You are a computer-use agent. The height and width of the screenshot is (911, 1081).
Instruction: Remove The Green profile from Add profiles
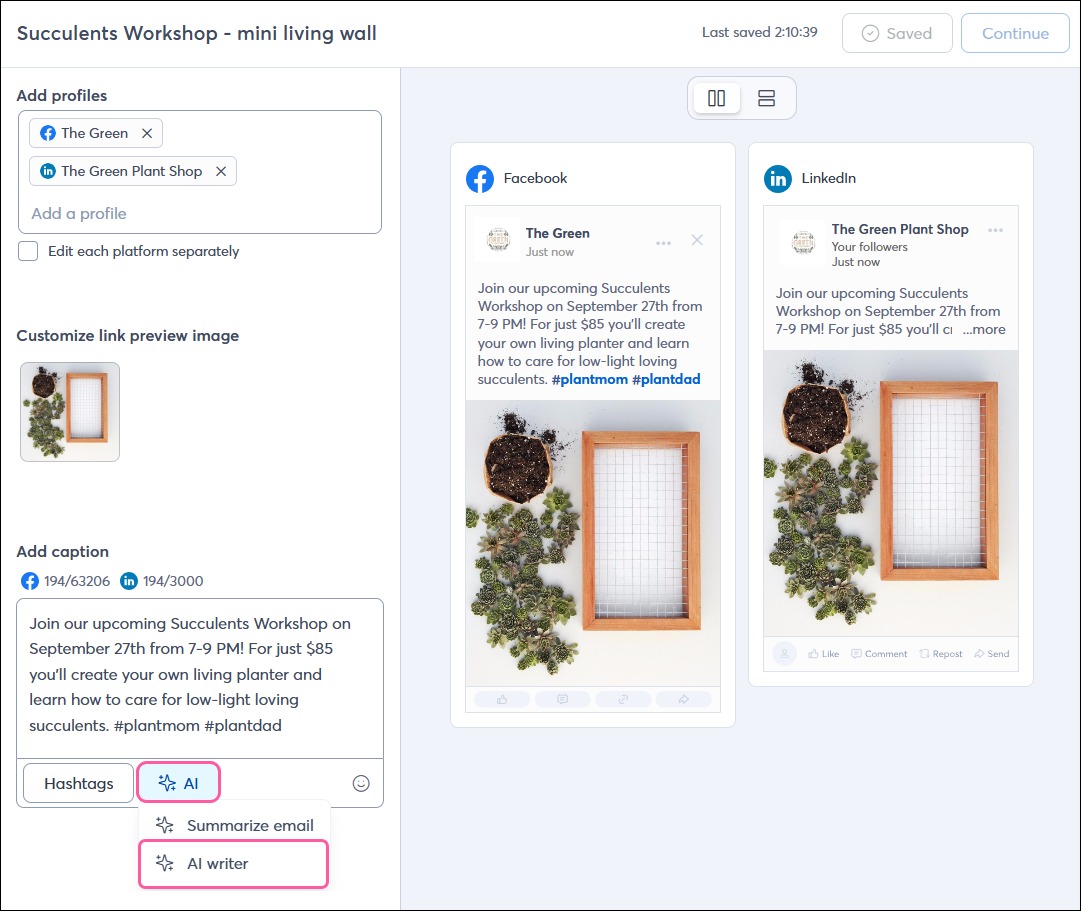pyautogui.click(x=147, y=132)
